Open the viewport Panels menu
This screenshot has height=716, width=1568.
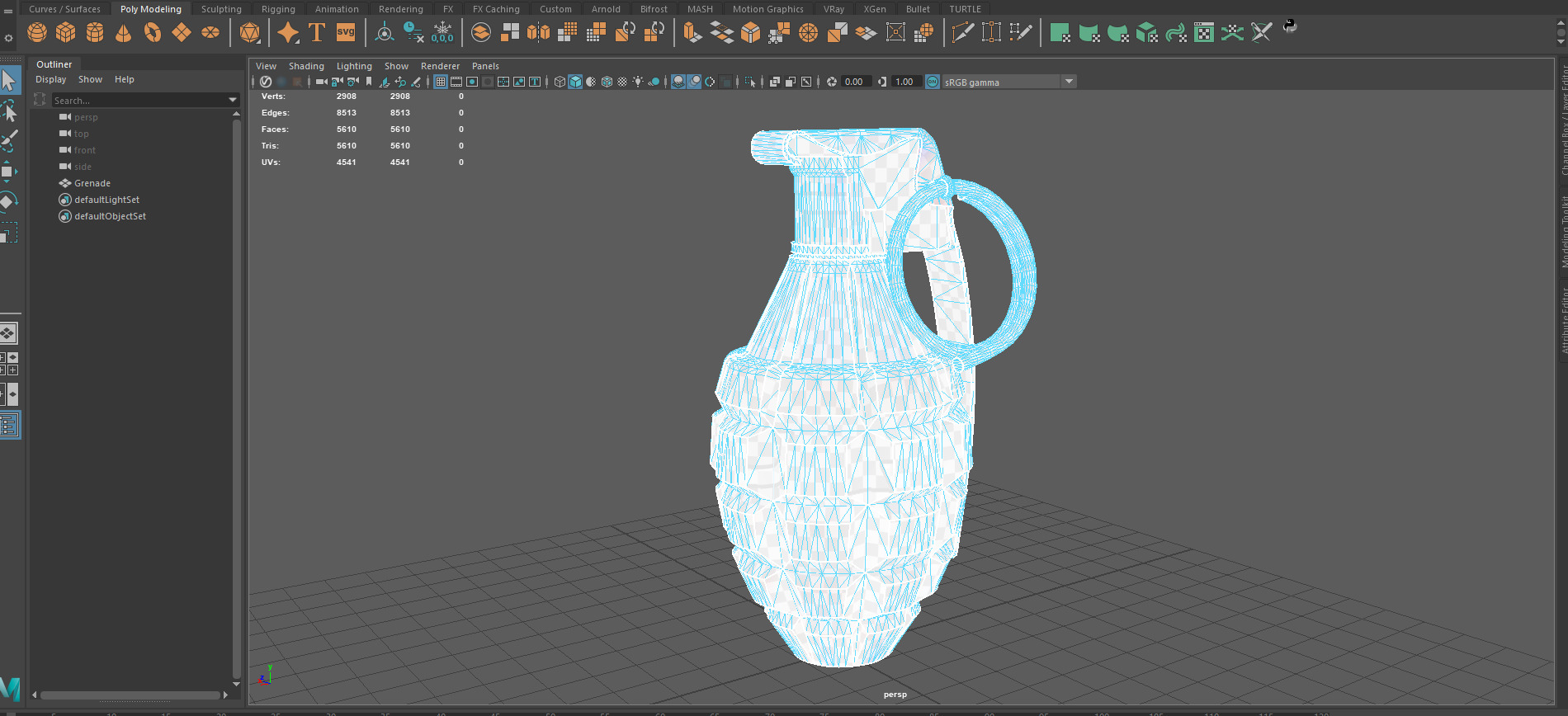pos(485,66)
